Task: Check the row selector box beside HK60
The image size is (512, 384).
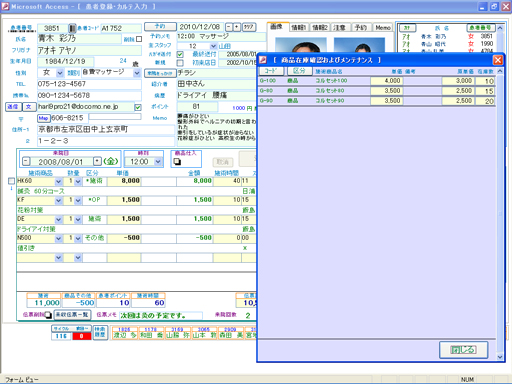Action: (x=11, y=181)
